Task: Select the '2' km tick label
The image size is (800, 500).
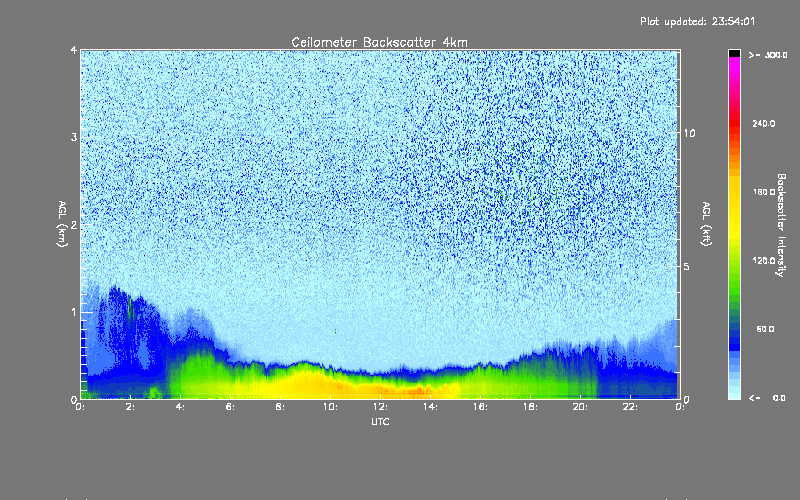Action: (x=74, y=224)
